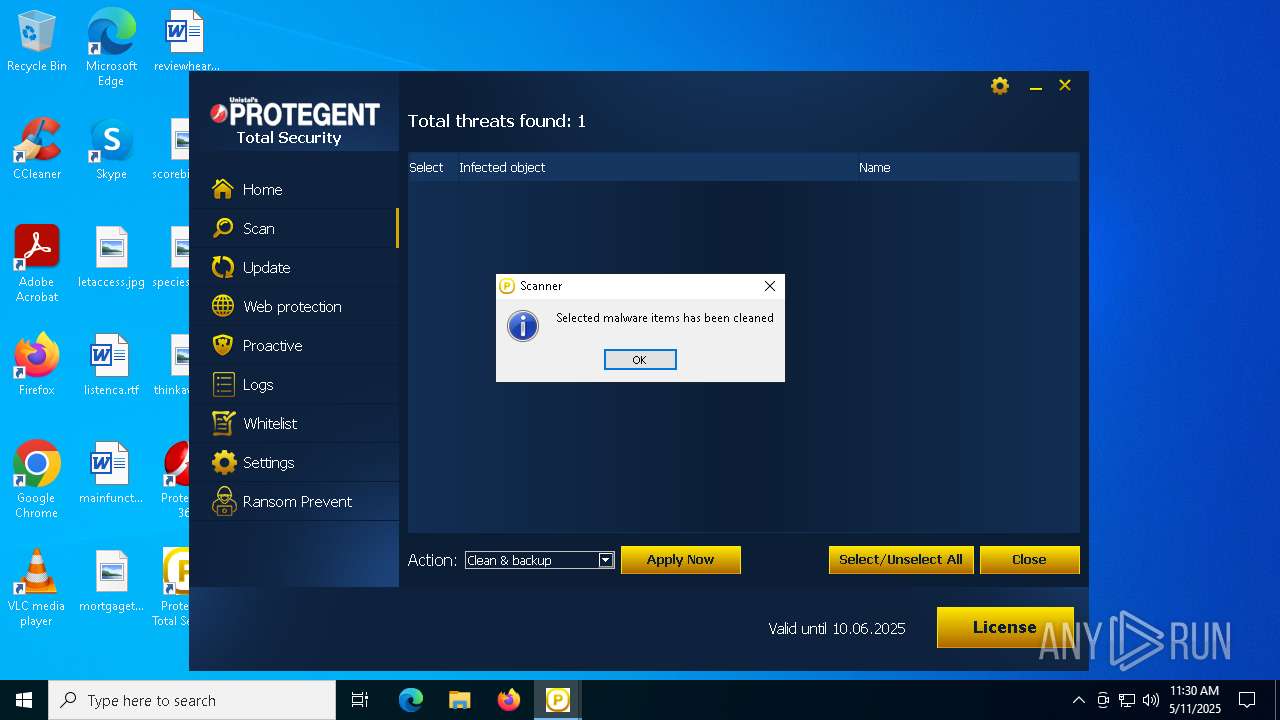
Task: Open Google Chrome desktop shortcut
Action: [x=37, y=480]
